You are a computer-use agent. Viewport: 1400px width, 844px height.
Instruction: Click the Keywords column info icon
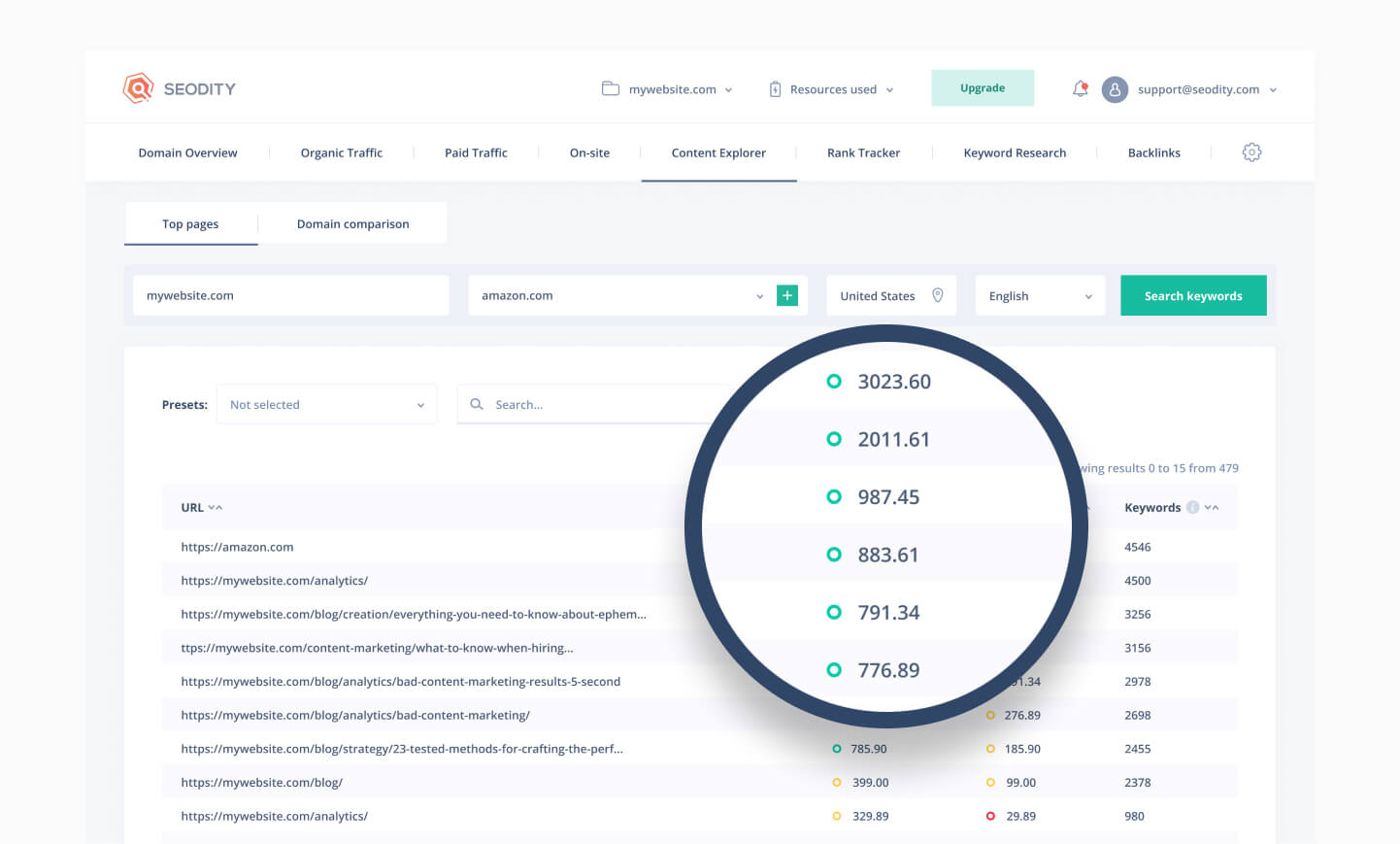pos(1192,507)
